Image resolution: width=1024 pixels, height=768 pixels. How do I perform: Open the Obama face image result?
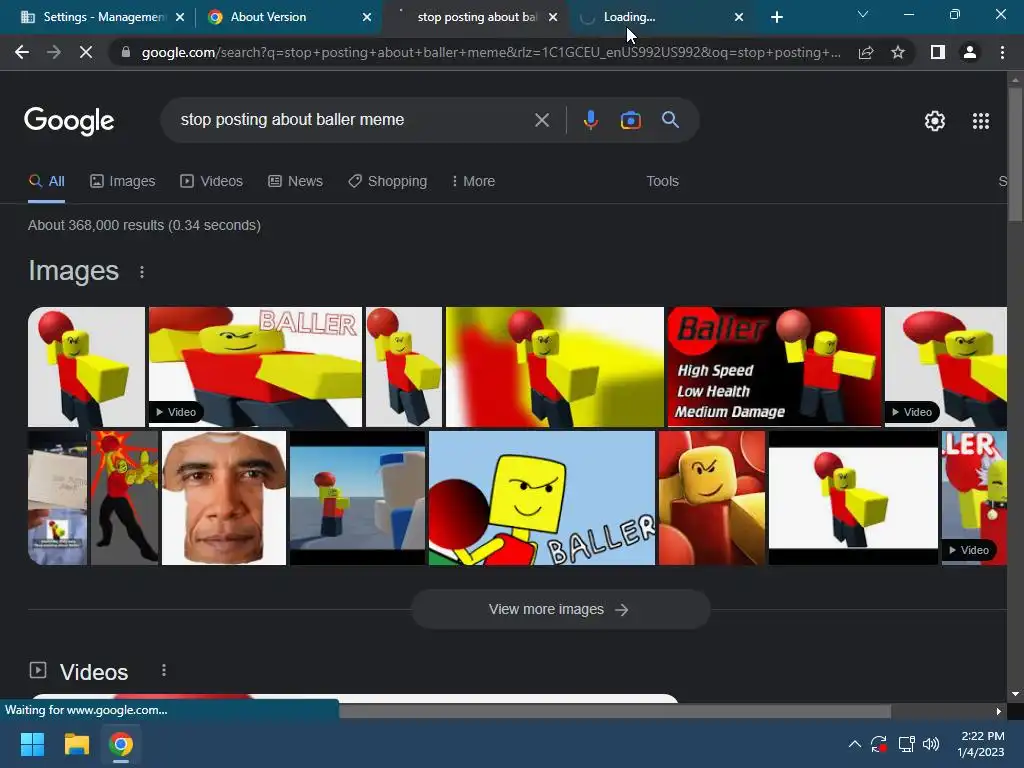(224, 498)
